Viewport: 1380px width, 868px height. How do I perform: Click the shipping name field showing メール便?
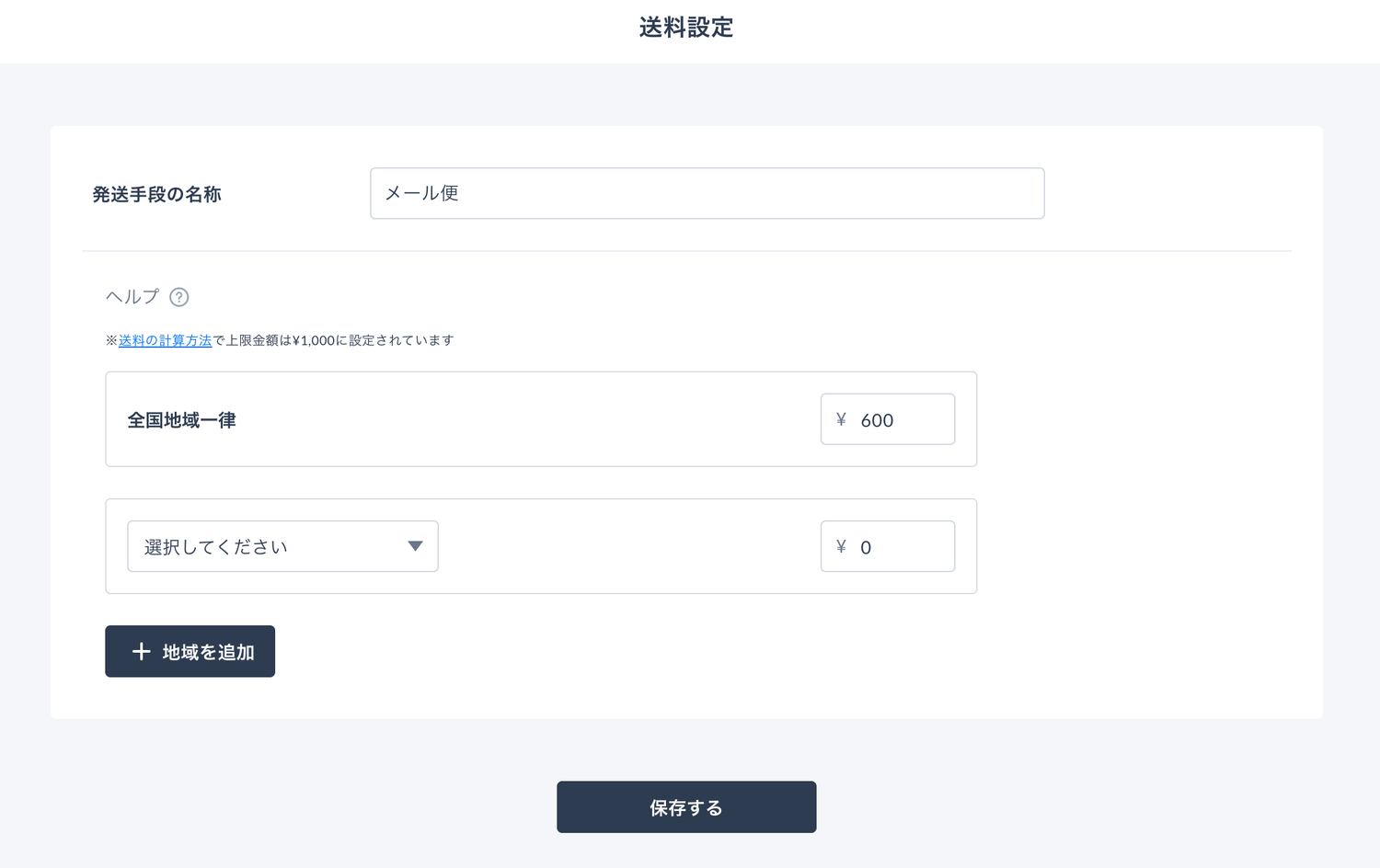[707, 193]
